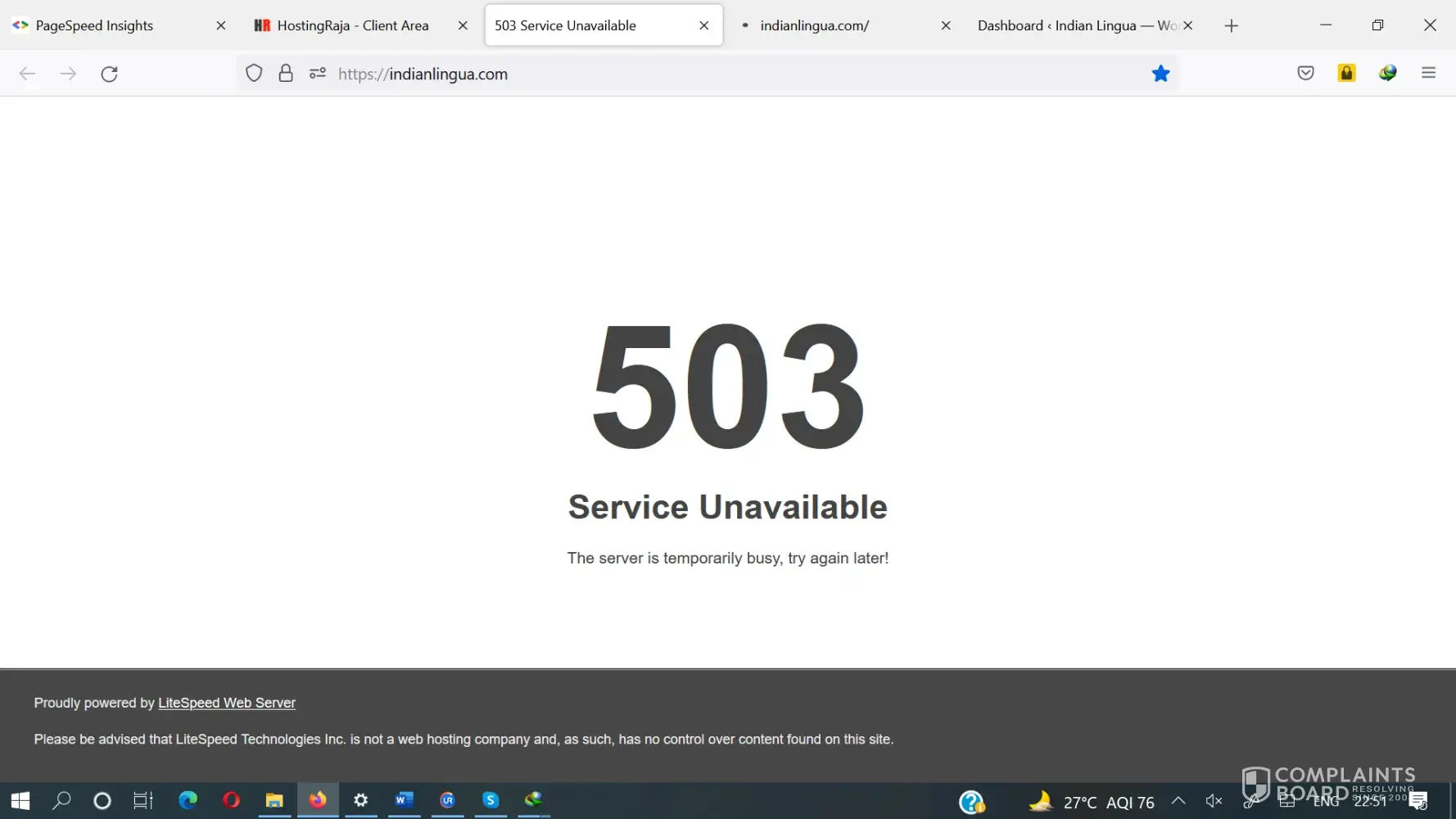Open the Pocket save icon

tap(1305, 73)
